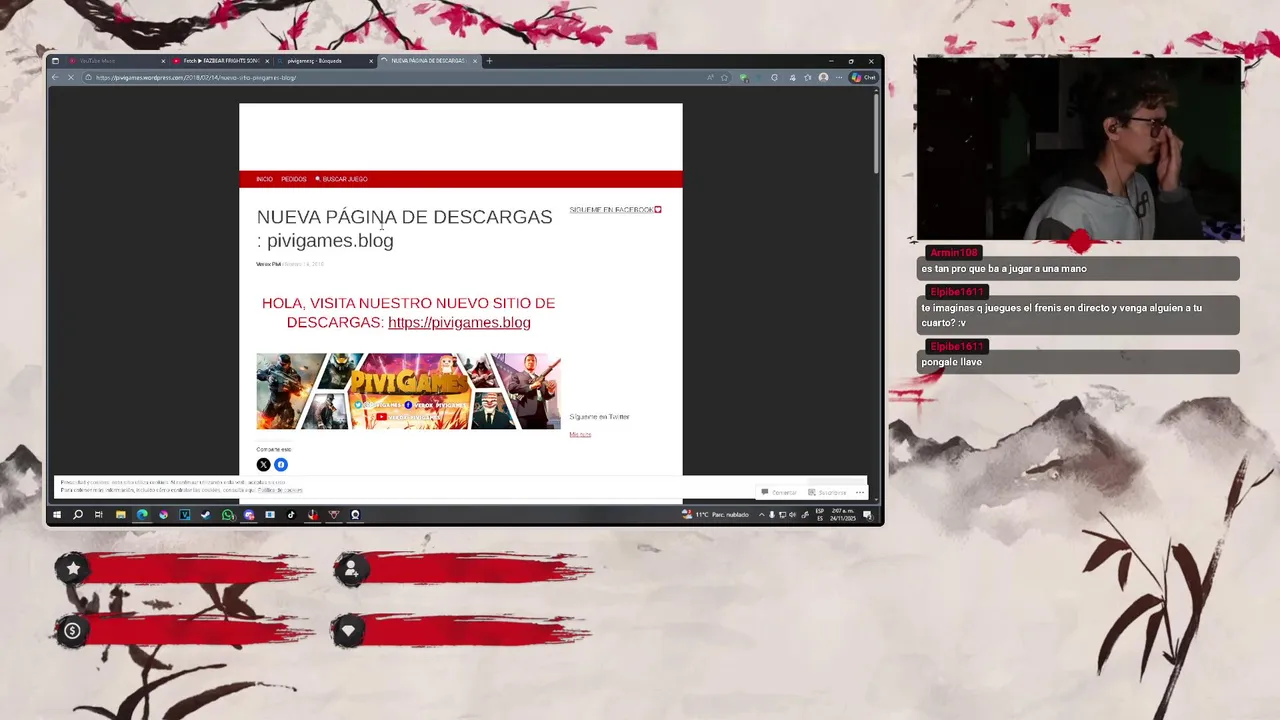Click the SIGUEME EN FACEBOOK heading

pyautogui.click(x=615, y=210)
